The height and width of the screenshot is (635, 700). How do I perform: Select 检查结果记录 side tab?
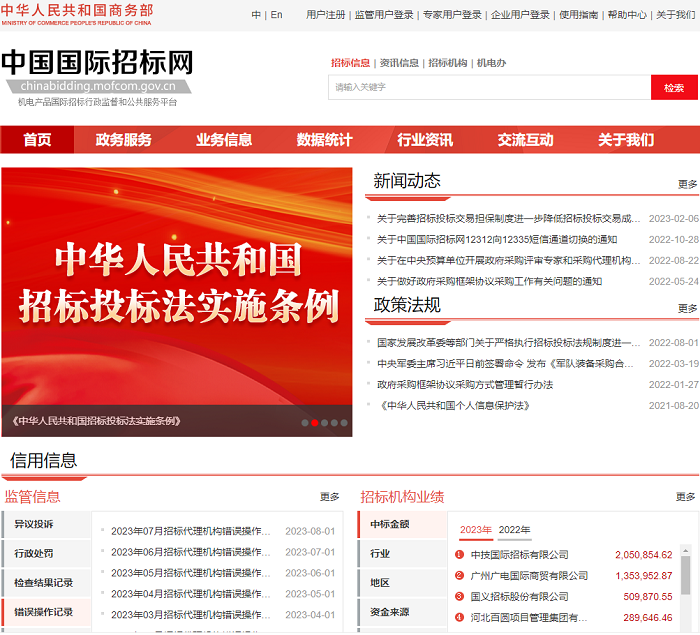click(x=46, y=583)
